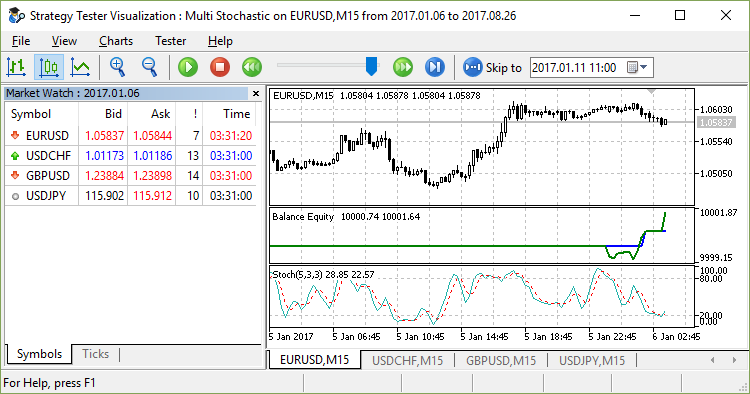Screen dimensions: 750x394
Task: Click the Strategy Tester app icon
Action: tap(16, 15)
